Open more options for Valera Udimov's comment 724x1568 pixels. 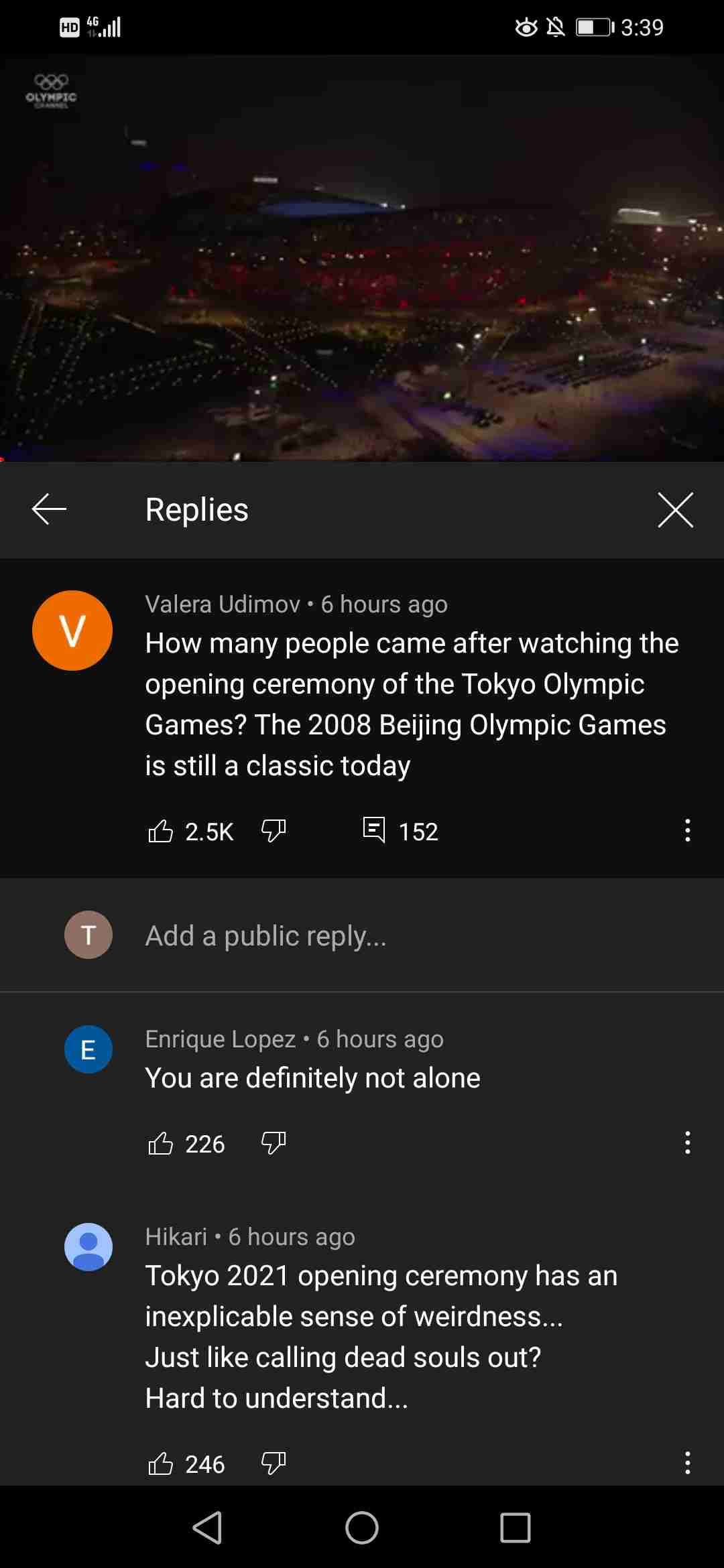tap(687, 830)
